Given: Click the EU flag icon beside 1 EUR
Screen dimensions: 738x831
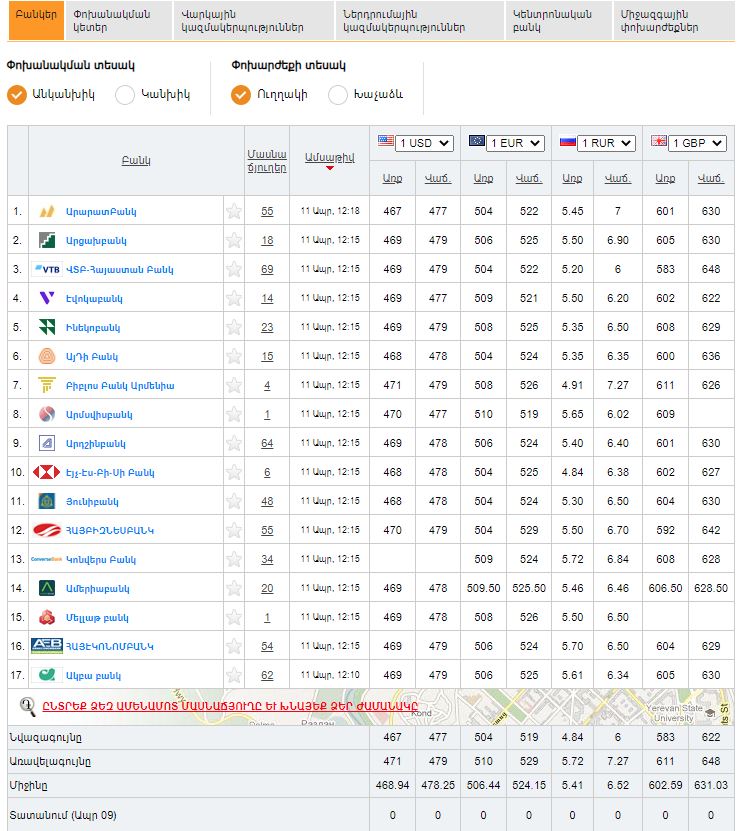Looking at the screenshot, I should (x=477, y=141).
